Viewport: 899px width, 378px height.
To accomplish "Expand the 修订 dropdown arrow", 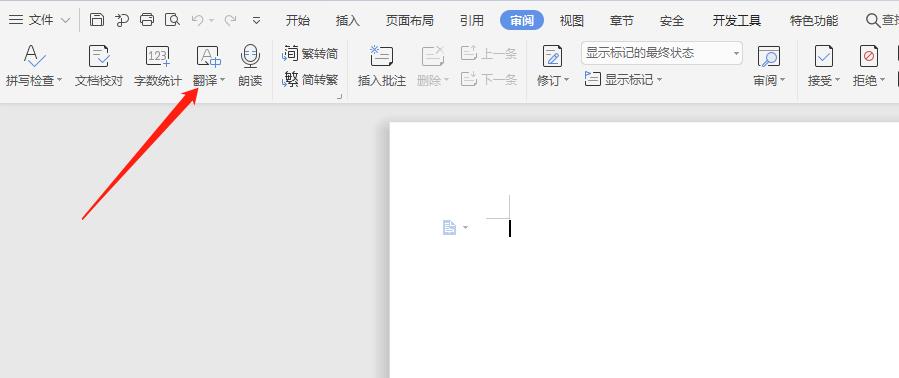I will [x=566, y=80].
